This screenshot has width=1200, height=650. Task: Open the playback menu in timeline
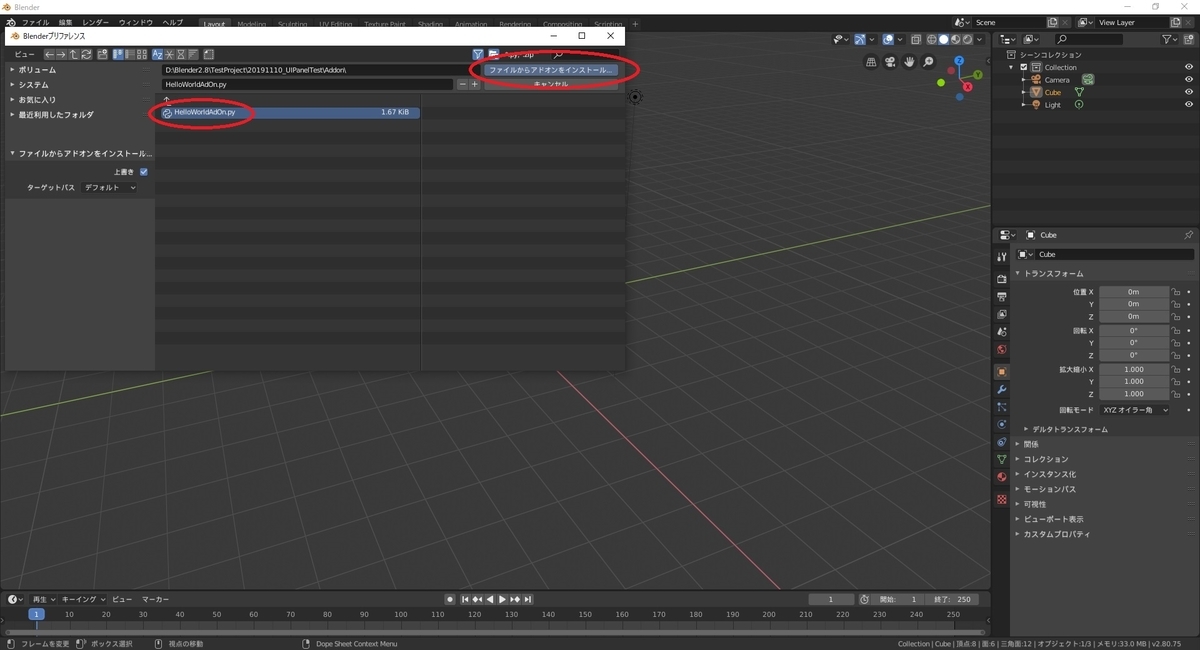click(x=43, y=599)
